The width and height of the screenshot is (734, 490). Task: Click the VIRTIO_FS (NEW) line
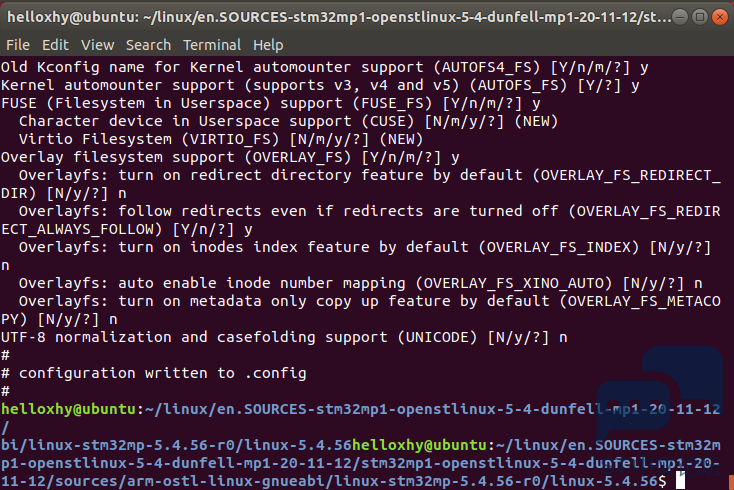coord(221,139)
